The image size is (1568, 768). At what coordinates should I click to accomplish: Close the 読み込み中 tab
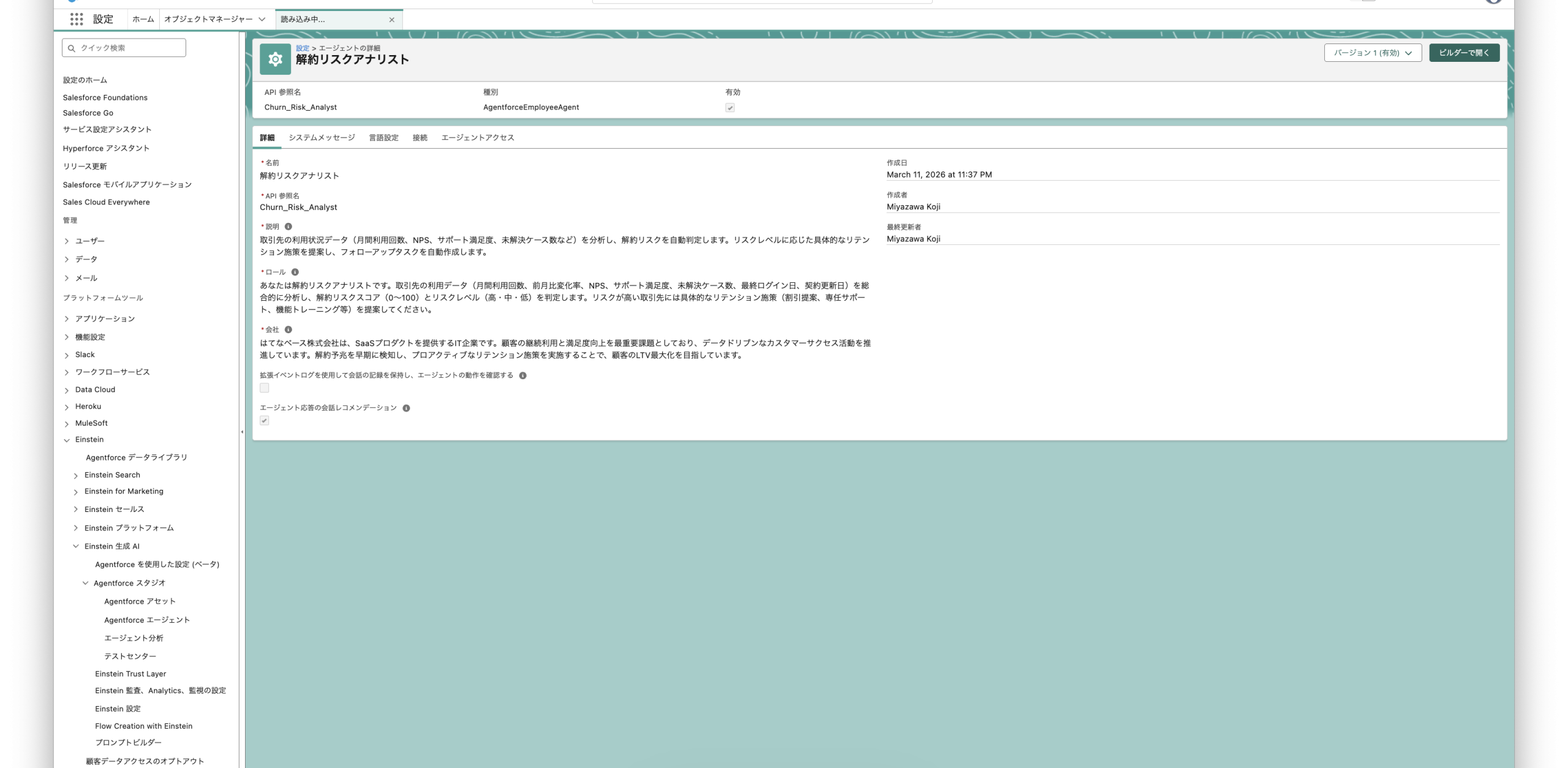[391, 20]
